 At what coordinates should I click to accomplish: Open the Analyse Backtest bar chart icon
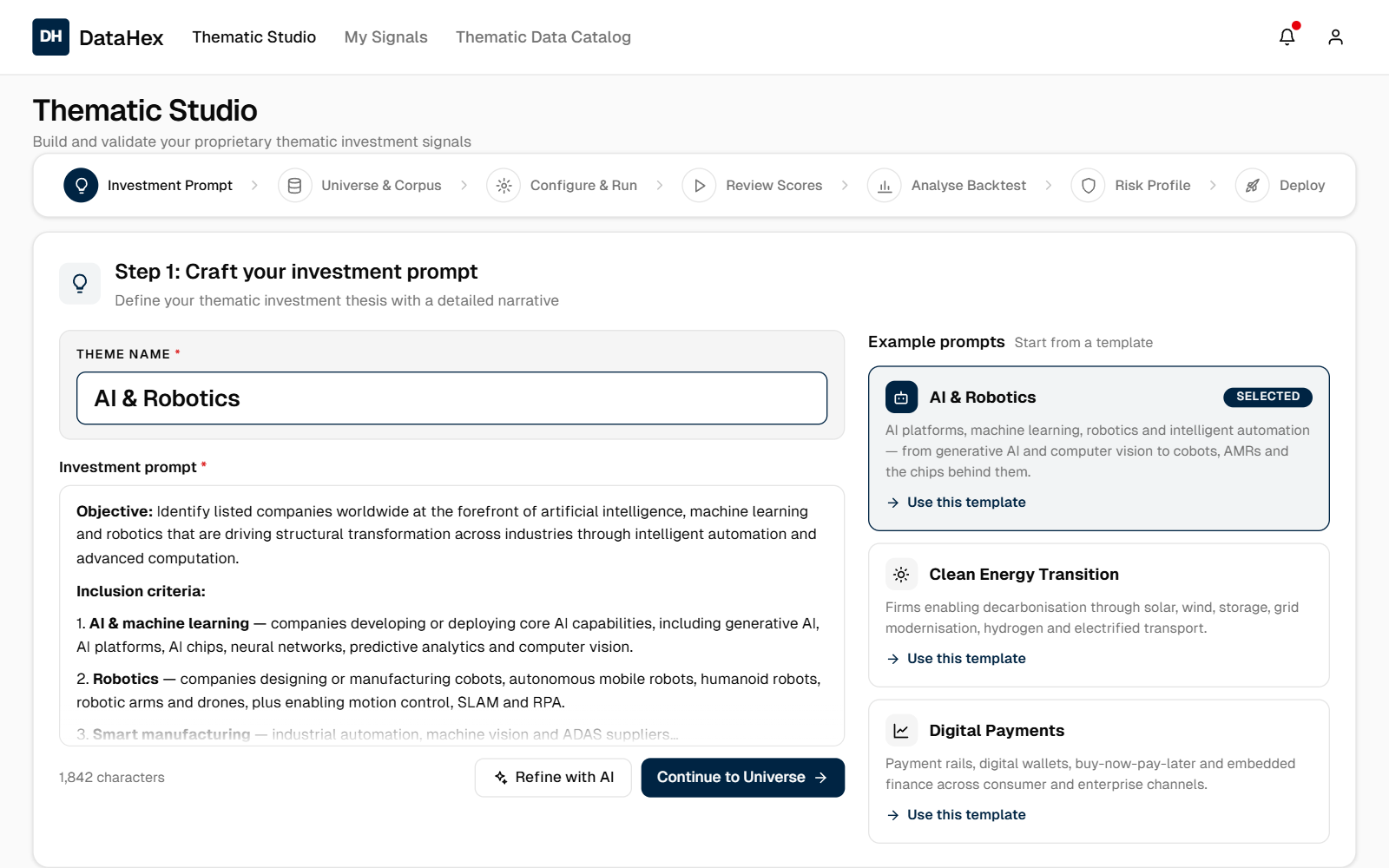[885, 185]
